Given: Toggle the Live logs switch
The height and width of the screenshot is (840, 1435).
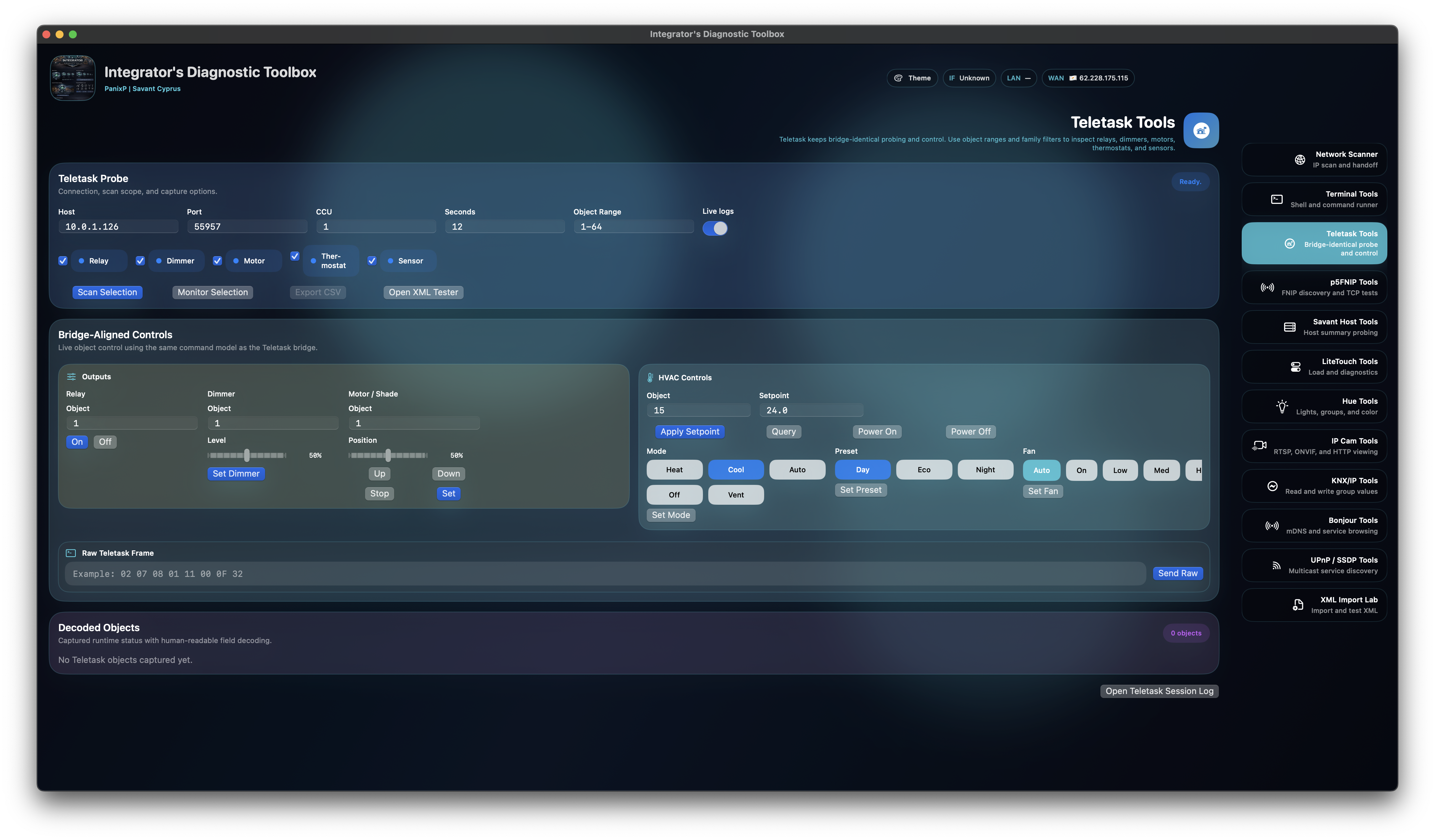Looking at the screenshot, I should click(715, 228).
